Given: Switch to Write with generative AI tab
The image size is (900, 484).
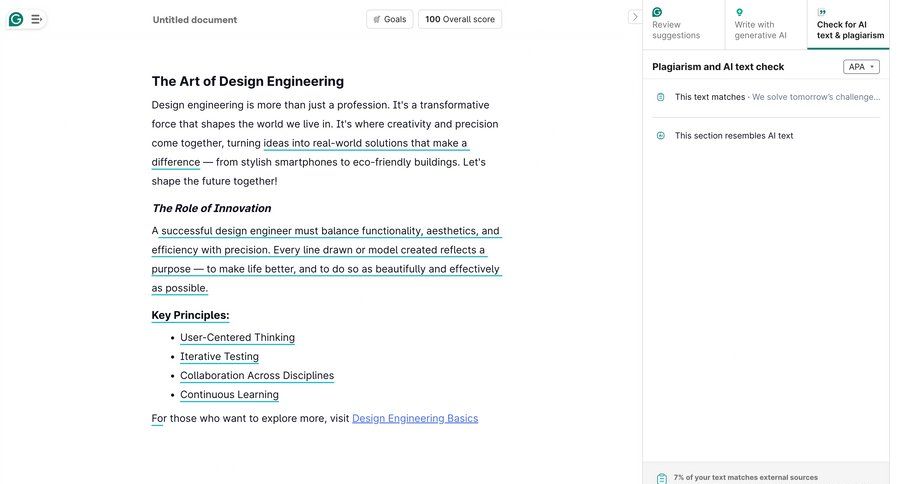Looking at the screenshot, I should [766, 25].
